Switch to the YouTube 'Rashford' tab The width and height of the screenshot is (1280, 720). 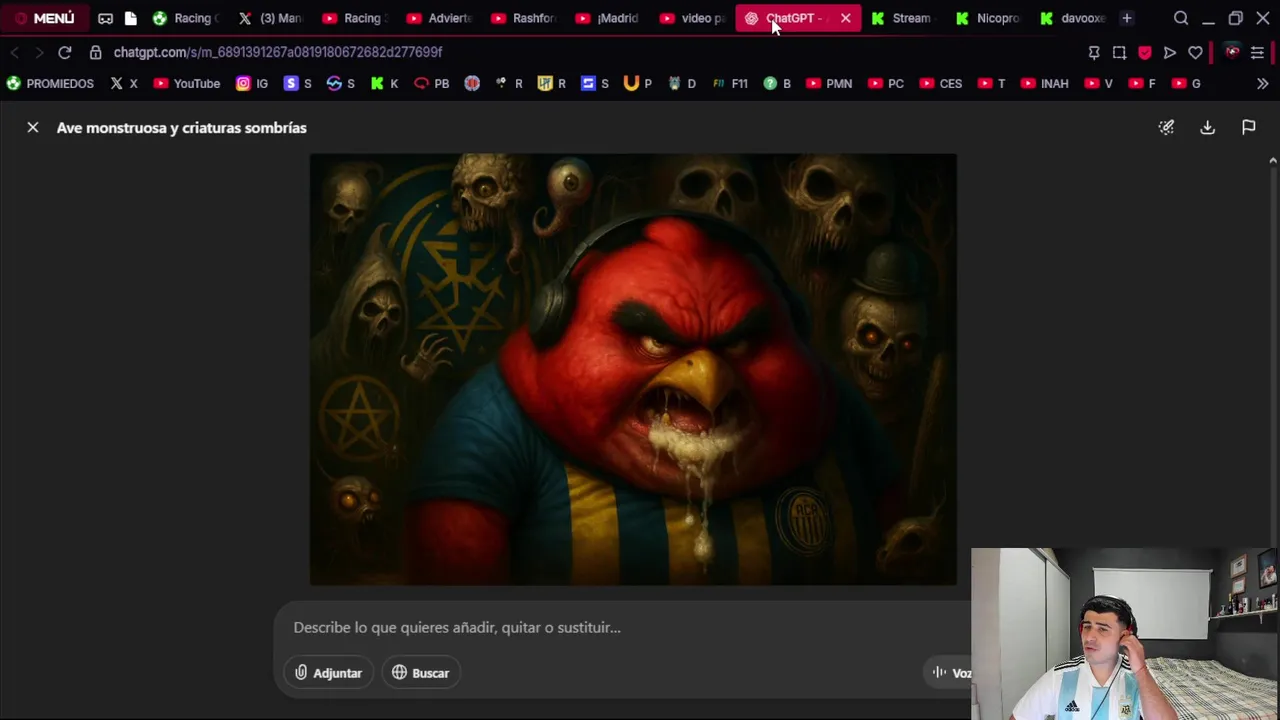(525, 18)
